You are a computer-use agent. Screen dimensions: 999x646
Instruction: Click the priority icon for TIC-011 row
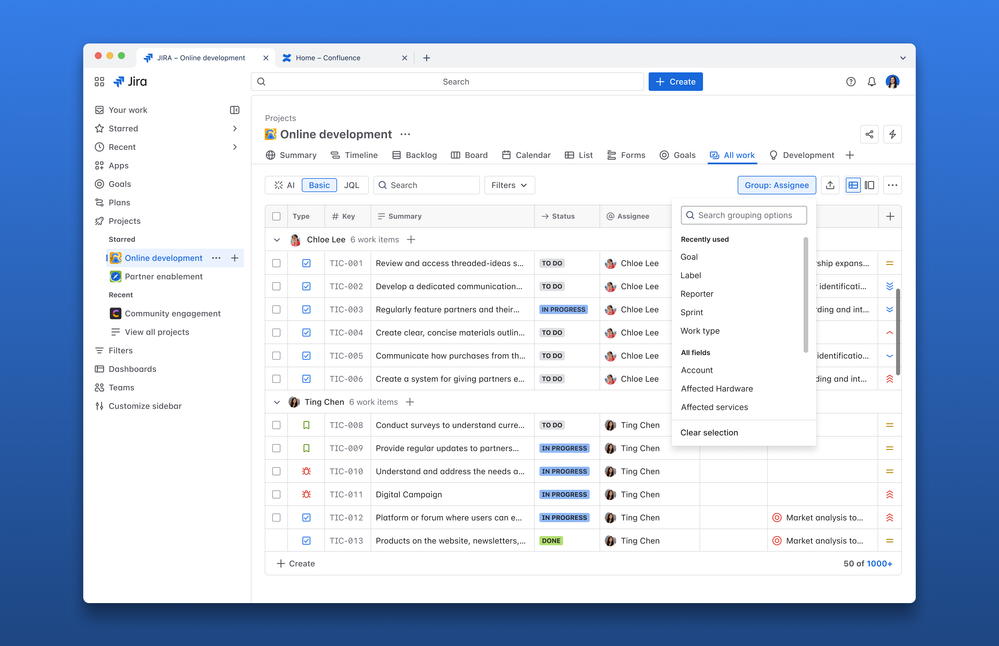coord(889,495)
